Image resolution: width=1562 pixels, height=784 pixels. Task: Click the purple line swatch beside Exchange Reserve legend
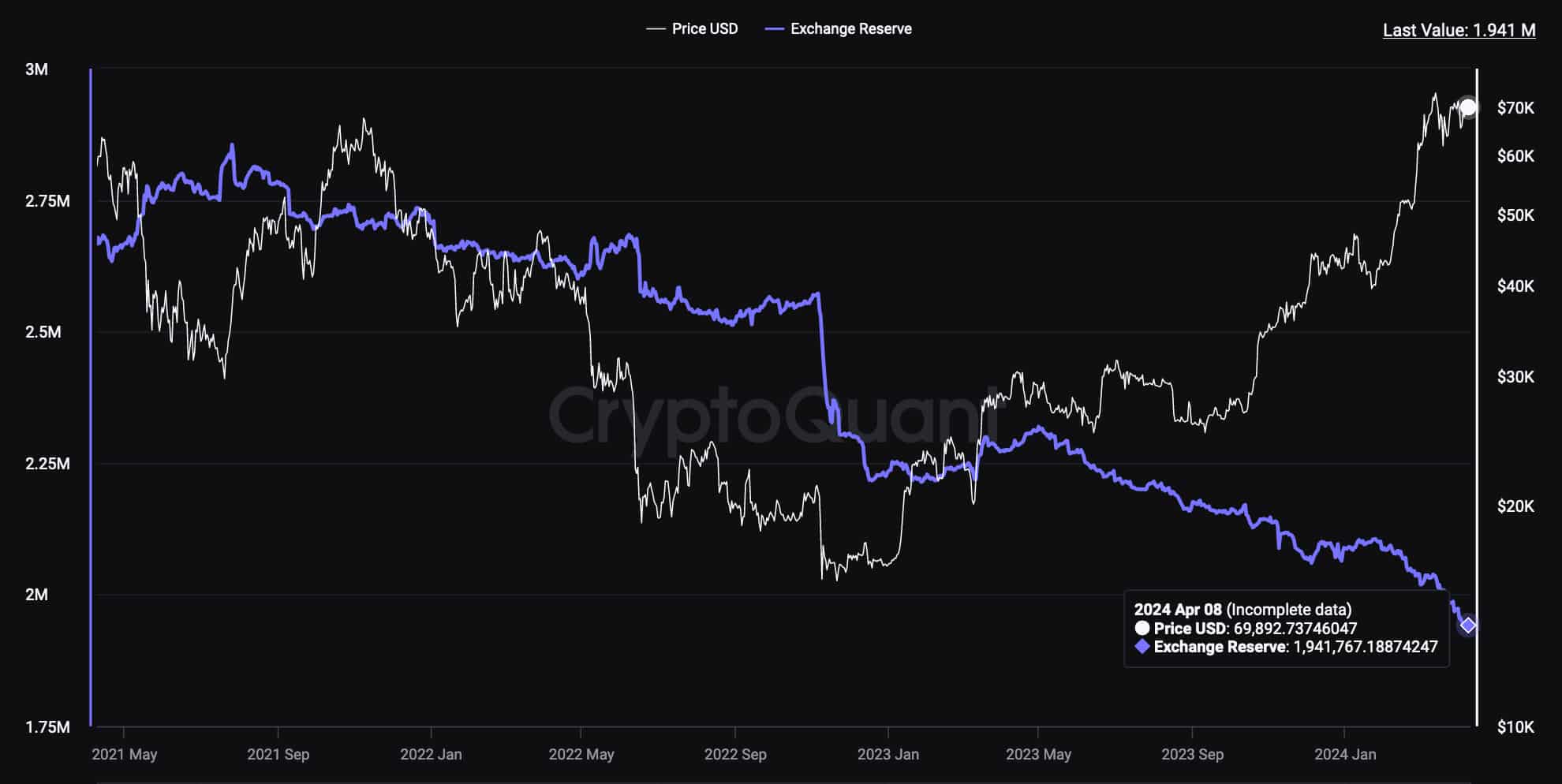(x=774, y=29)
